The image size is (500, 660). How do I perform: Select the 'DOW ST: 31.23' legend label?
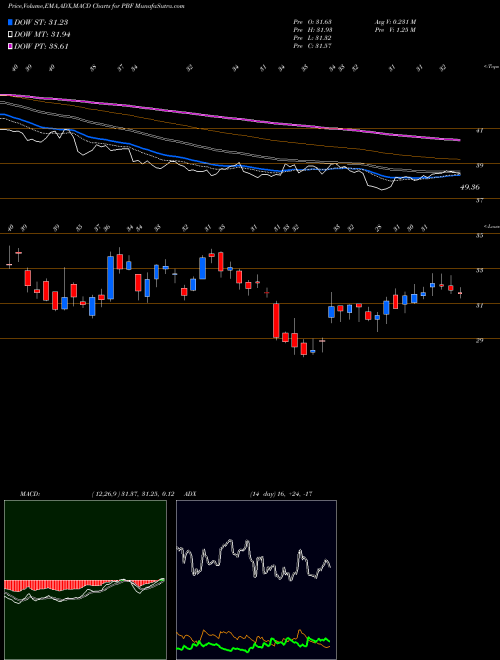(41, 22)
